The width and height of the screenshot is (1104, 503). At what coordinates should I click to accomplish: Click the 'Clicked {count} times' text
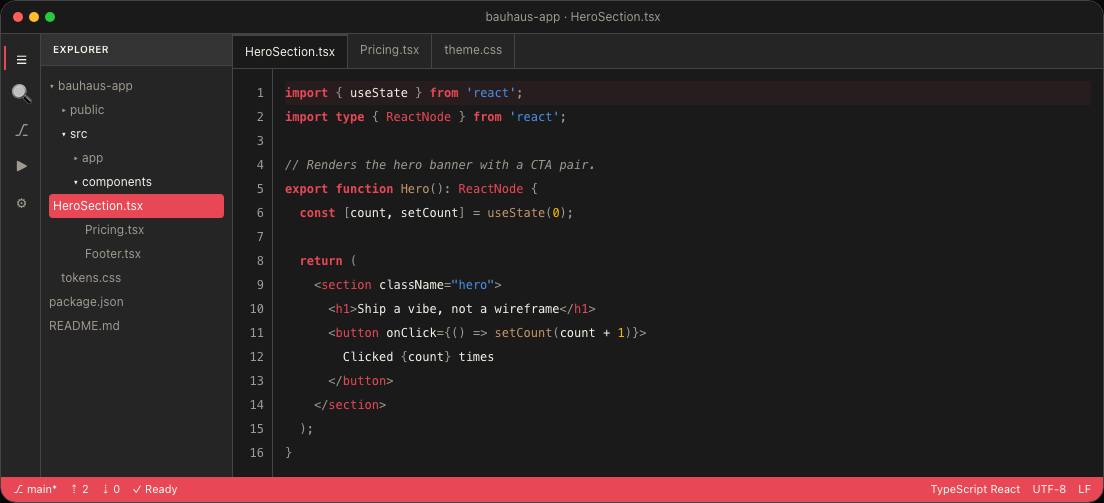pos(418,356)
